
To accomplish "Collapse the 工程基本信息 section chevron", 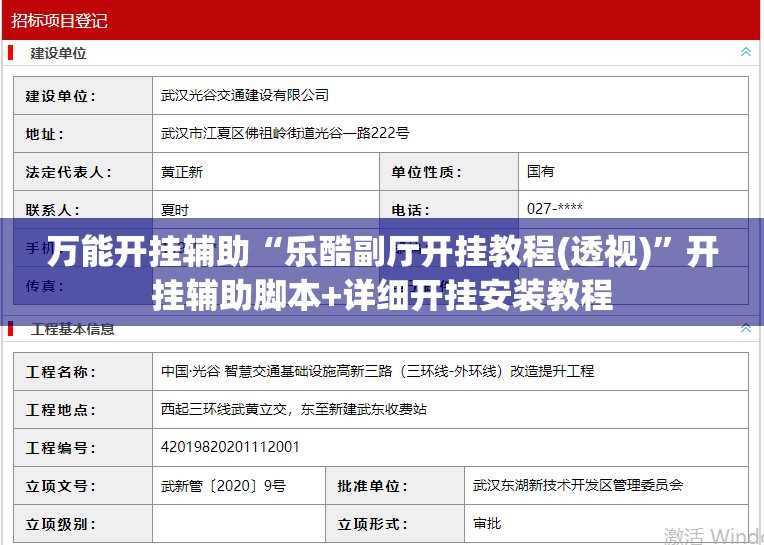I will click(745, 328).
